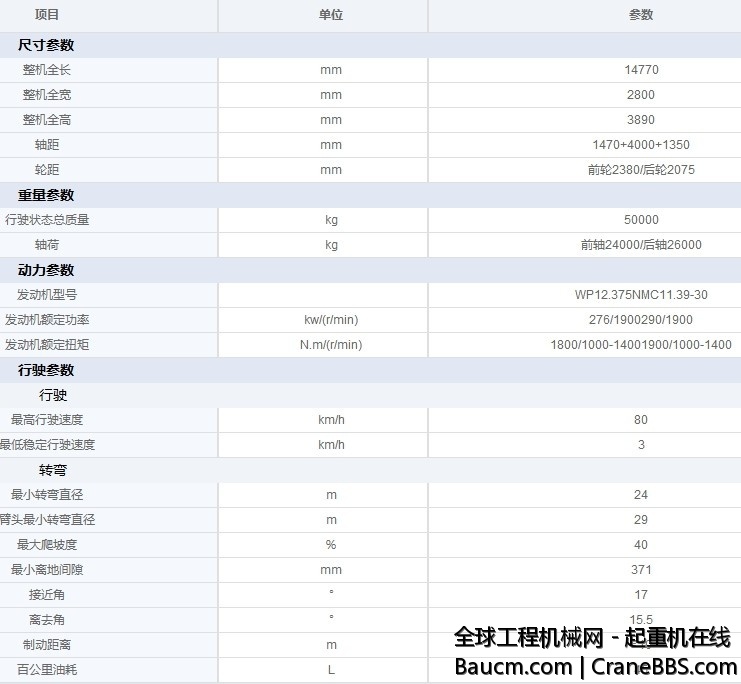741x684 pixels.
Task: Select the 行驶状态总质量 row label
Action: (47, 220)
